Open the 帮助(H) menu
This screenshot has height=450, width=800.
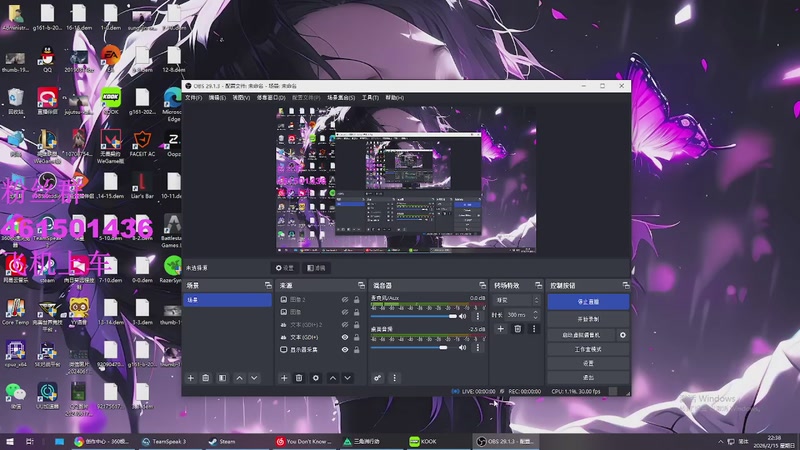pyautogui.click(x=394, y=97)
